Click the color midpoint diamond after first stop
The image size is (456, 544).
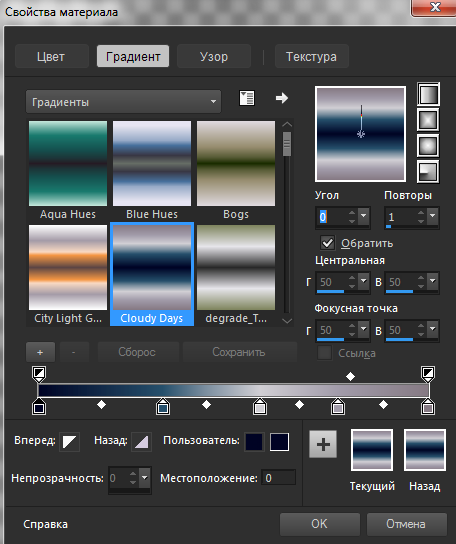pos(101,405)
